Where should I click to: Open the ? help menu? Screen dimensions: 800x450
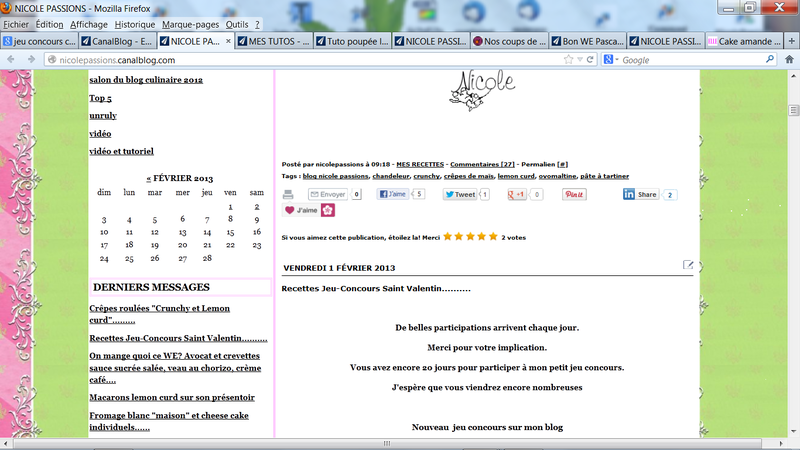point(257,24)
